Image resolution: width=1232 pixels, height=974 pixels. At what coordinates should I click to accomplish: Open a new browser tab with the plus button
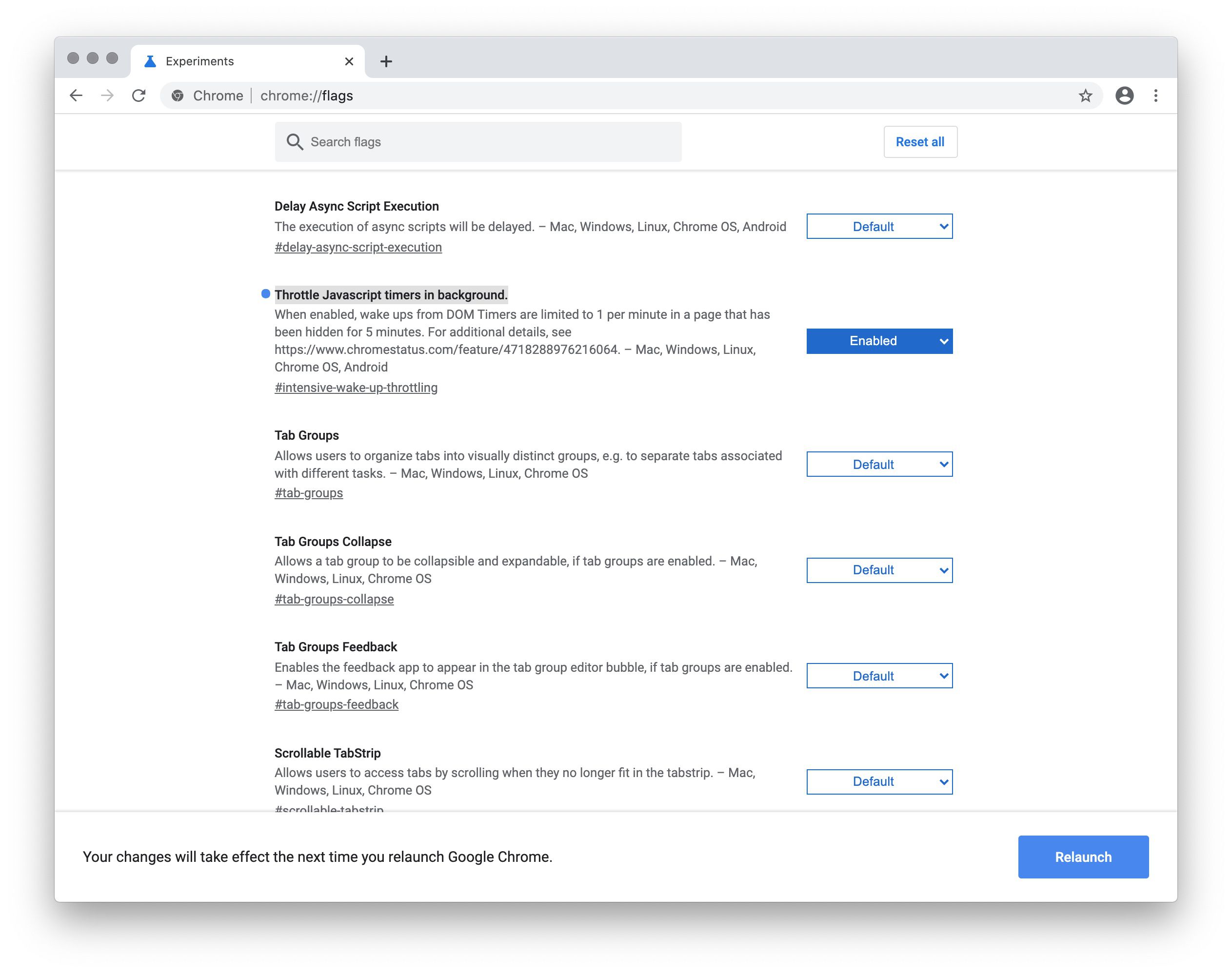(387, 61)
